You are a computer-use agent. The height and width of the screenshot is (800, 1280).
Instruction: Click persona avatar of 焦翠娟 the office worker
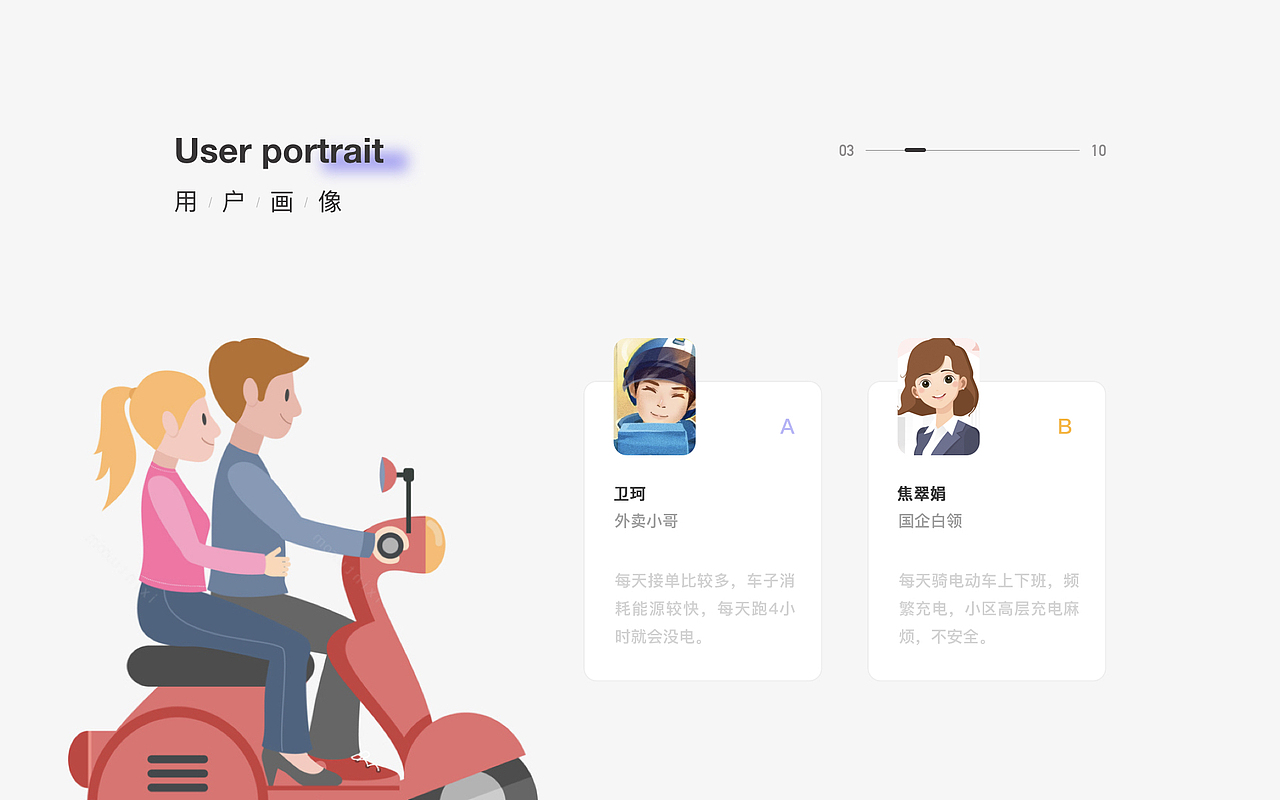[x=938, y=397]
